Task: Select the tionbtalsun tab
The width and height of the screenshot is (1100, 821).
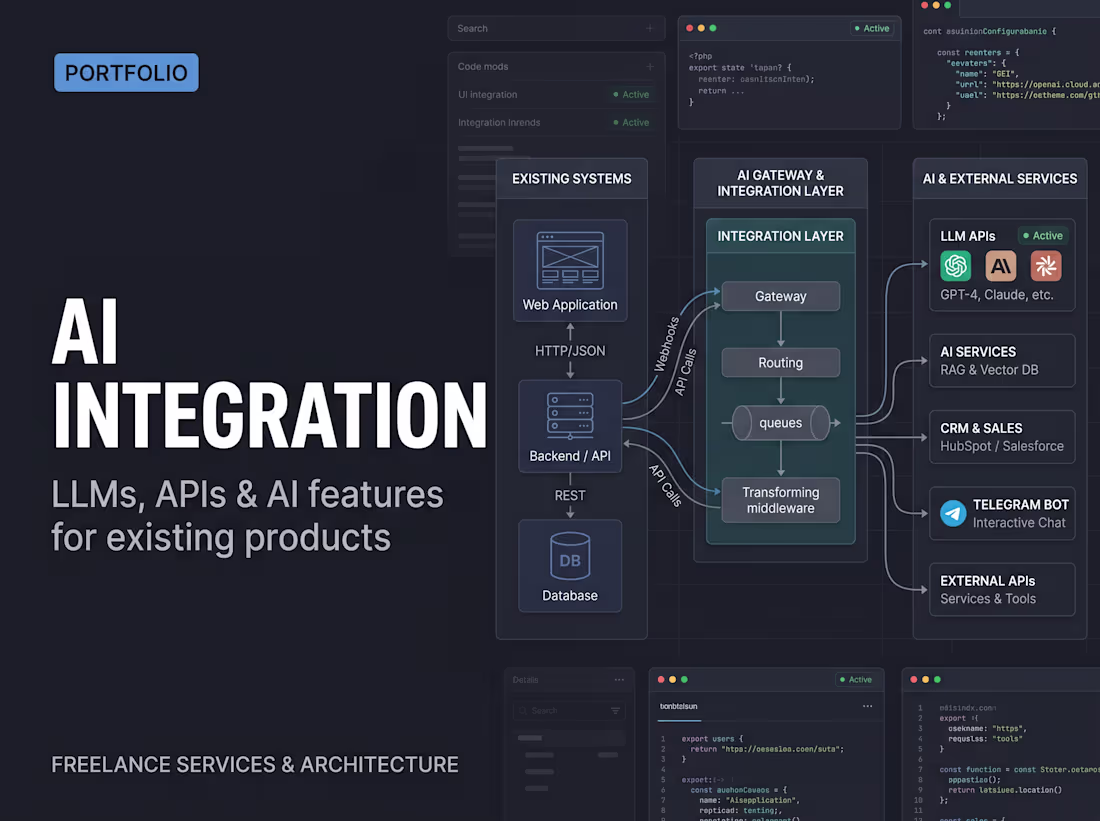Action: tap(678, 707)
